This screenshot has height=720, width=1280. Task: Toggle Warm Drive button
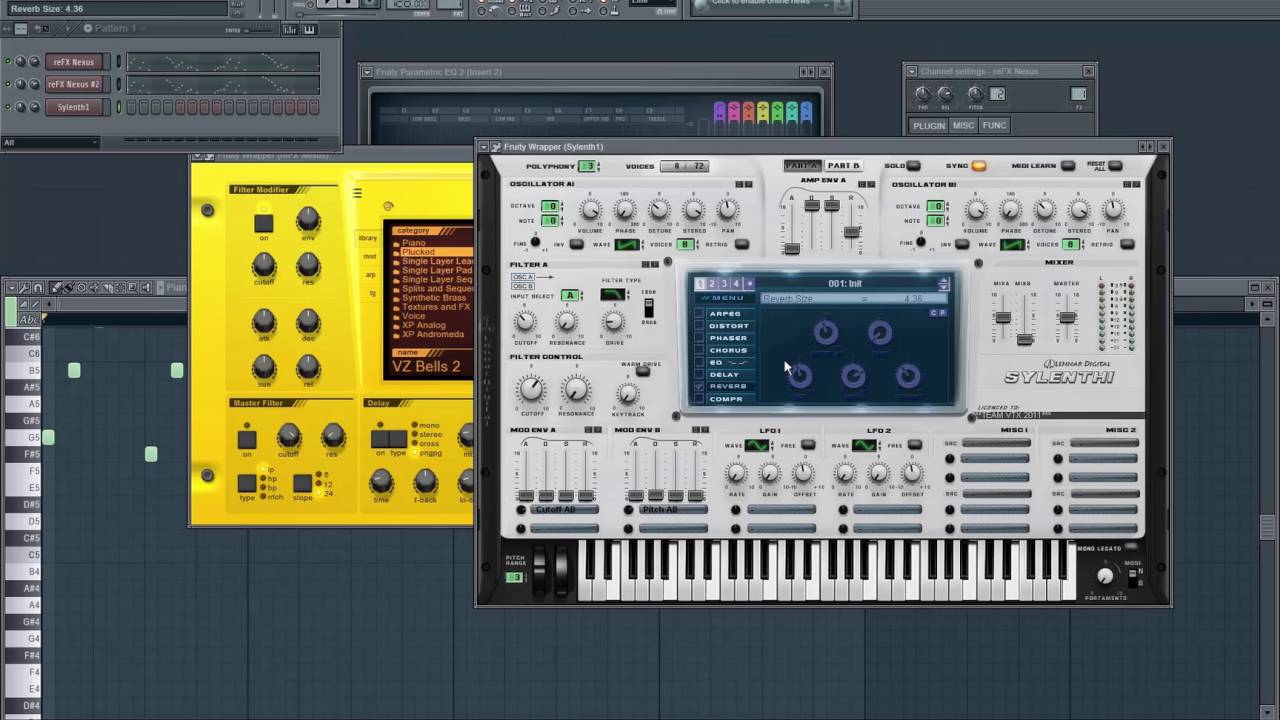click(x=643, y=372)
